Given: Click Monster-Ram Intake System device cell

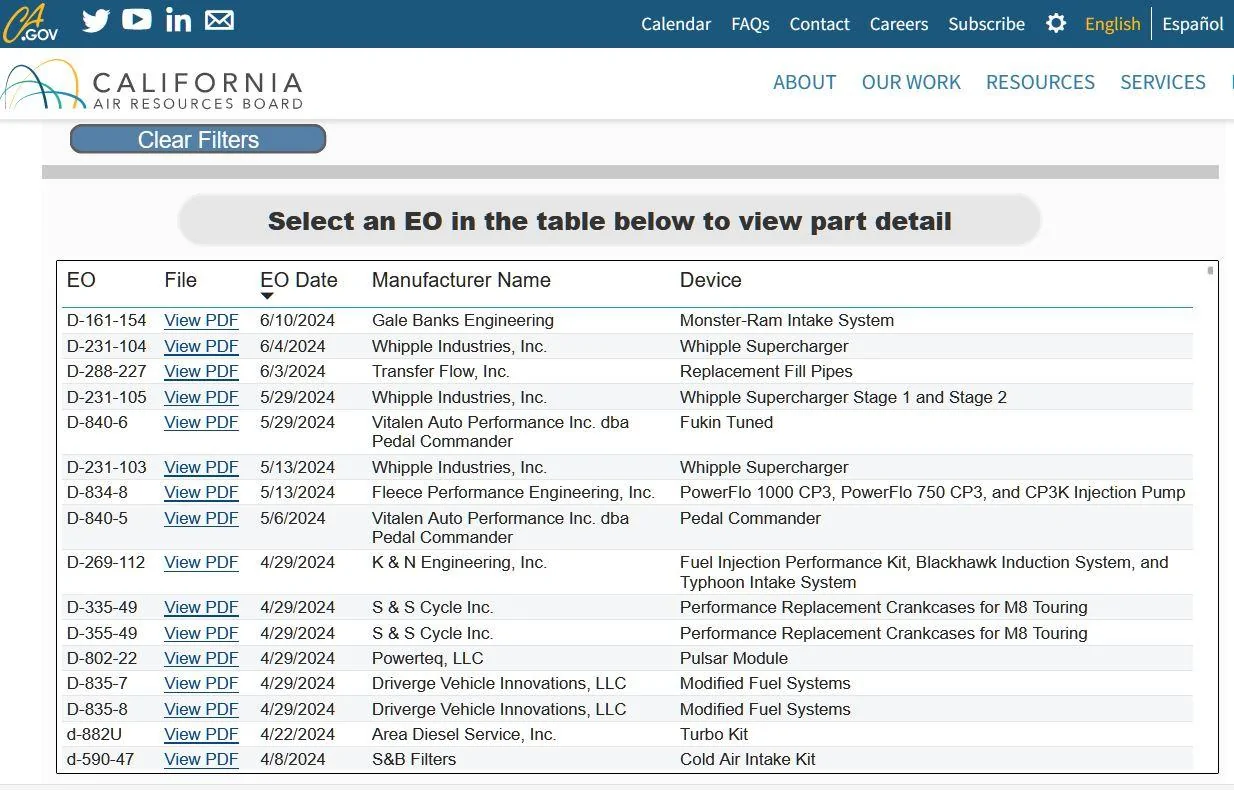Looking at the screenshot, I should pyautogui.click(x=787, y=321).
